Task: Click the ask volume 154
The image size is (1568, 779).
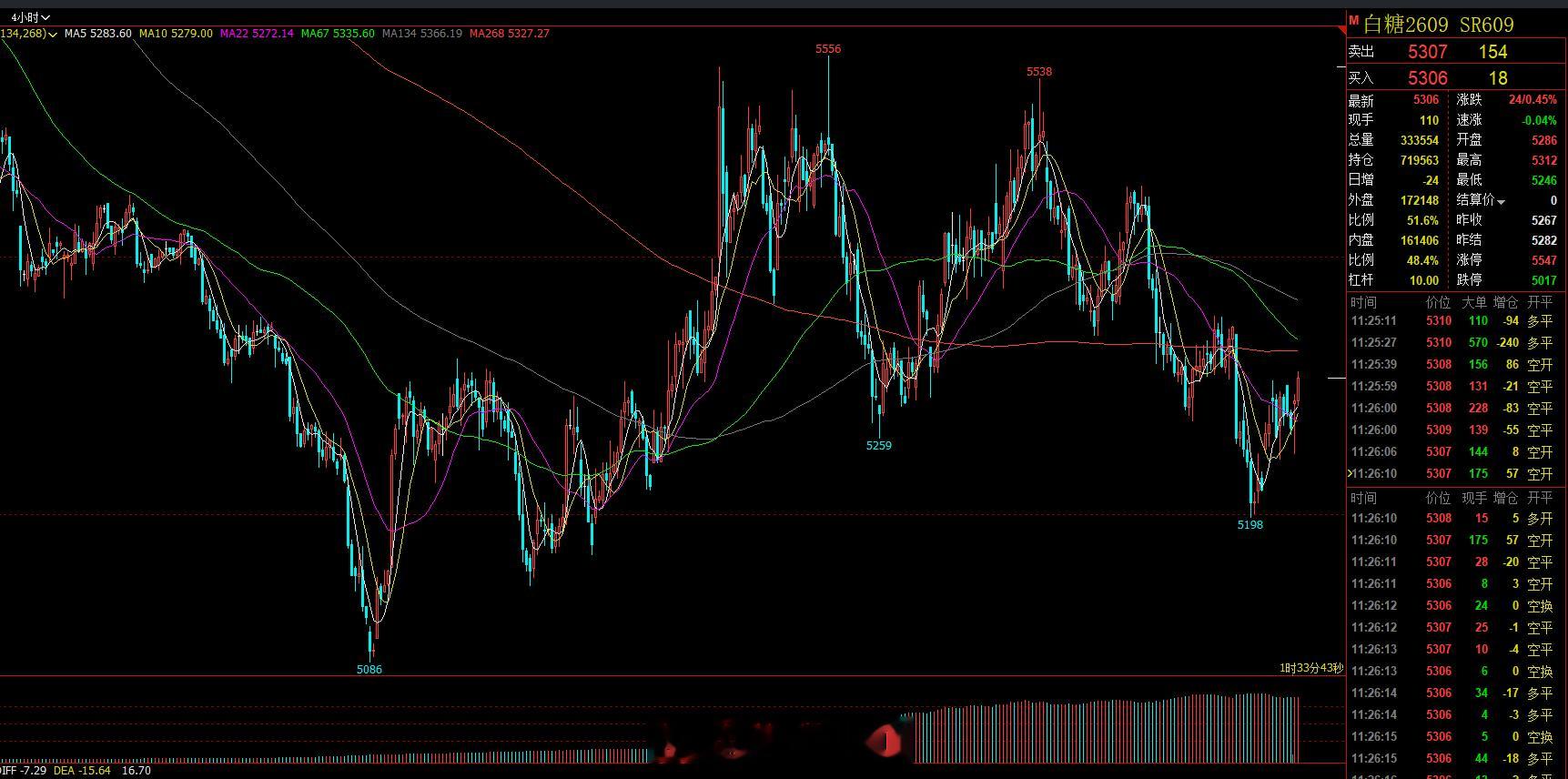Action: 1492,52
